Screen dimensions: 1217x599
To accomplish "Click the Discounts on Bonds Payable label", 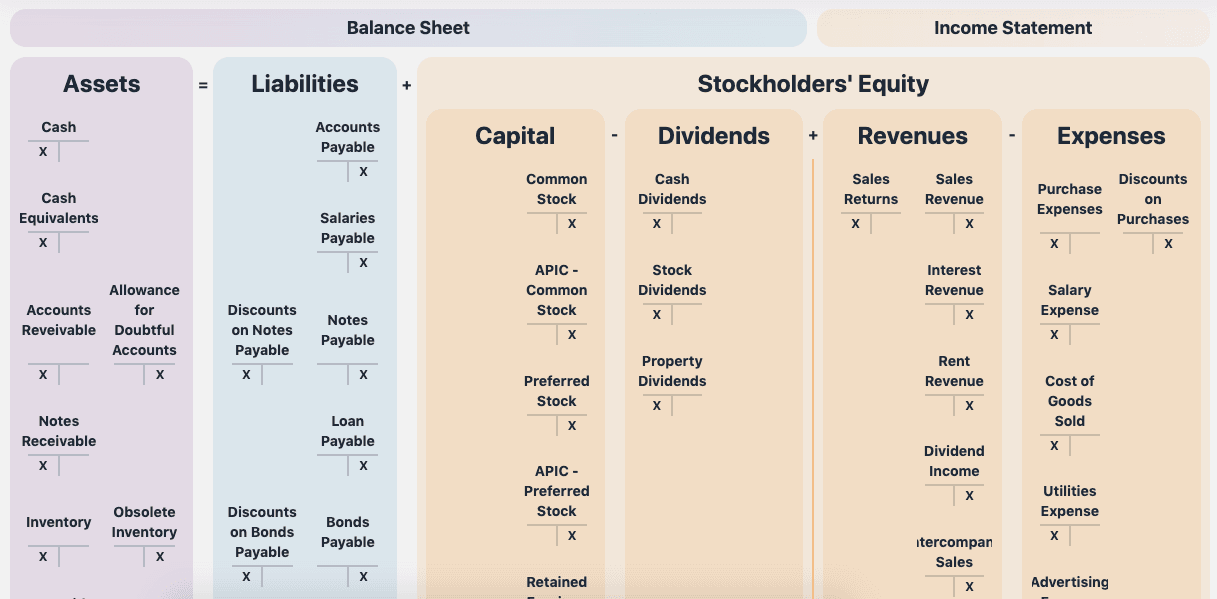I will (x=262, y=532).
